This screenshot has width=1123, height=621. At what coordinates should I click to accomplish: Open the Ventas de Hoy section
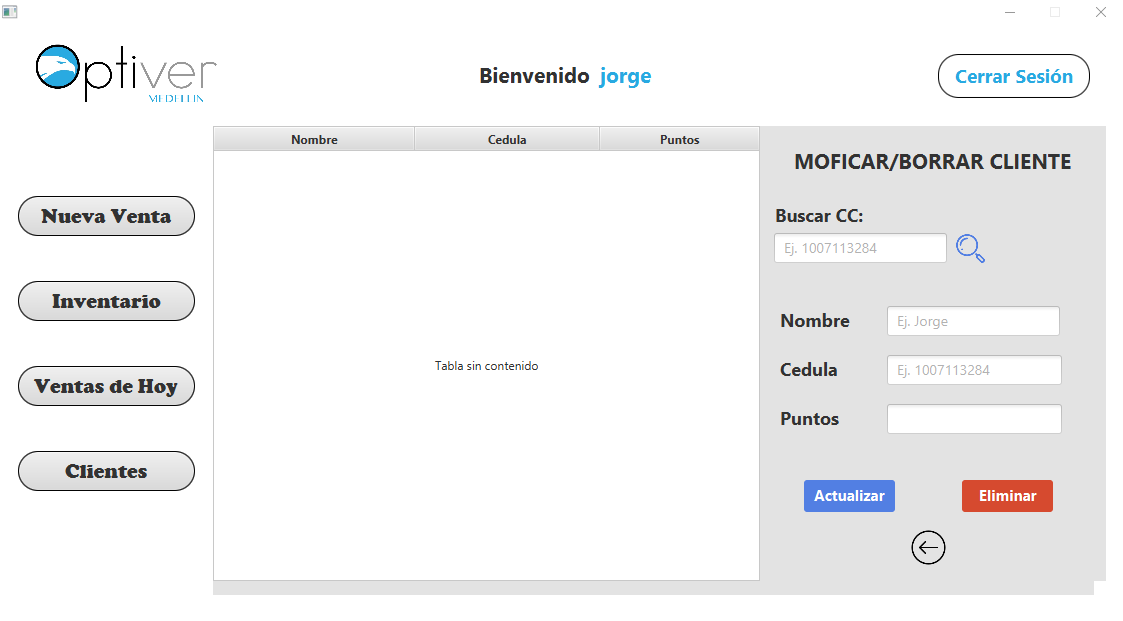point(106,385)
